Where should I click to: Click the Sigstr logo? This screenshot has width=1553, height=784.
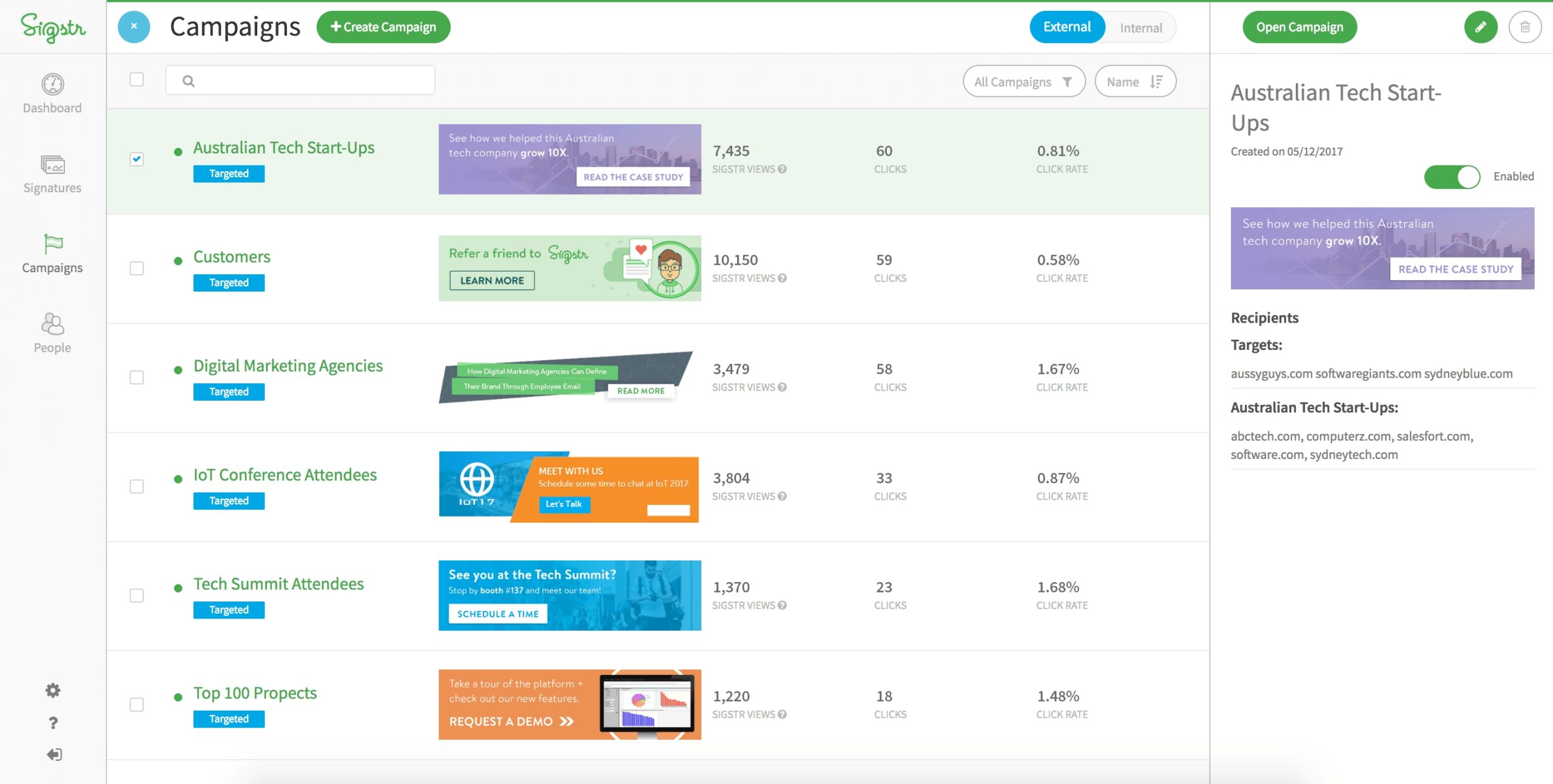53,27
